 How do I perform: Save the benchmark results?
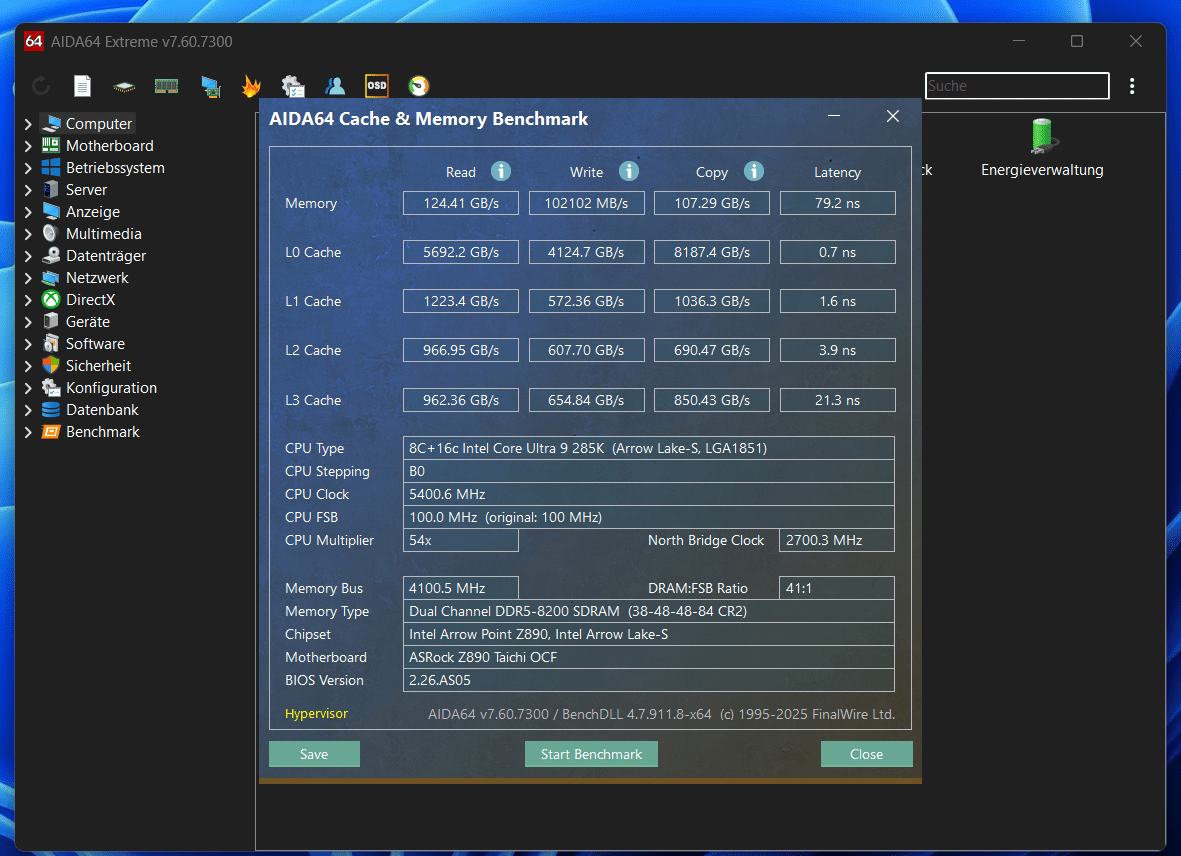[314, 754]
